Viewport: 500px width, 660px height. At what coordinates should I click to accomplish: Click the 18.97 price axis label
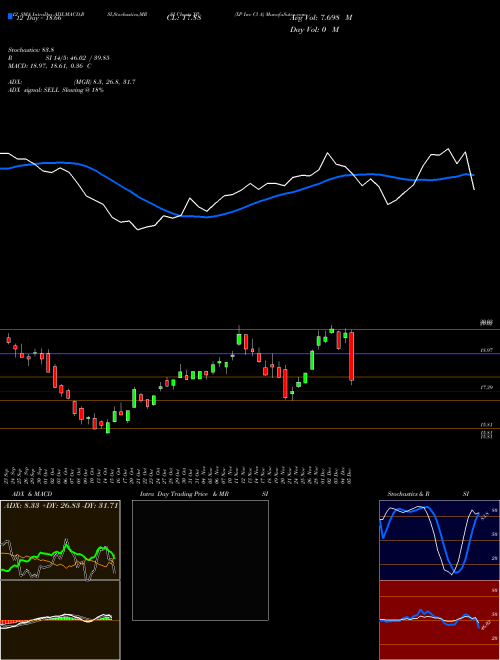pos(487,350)
